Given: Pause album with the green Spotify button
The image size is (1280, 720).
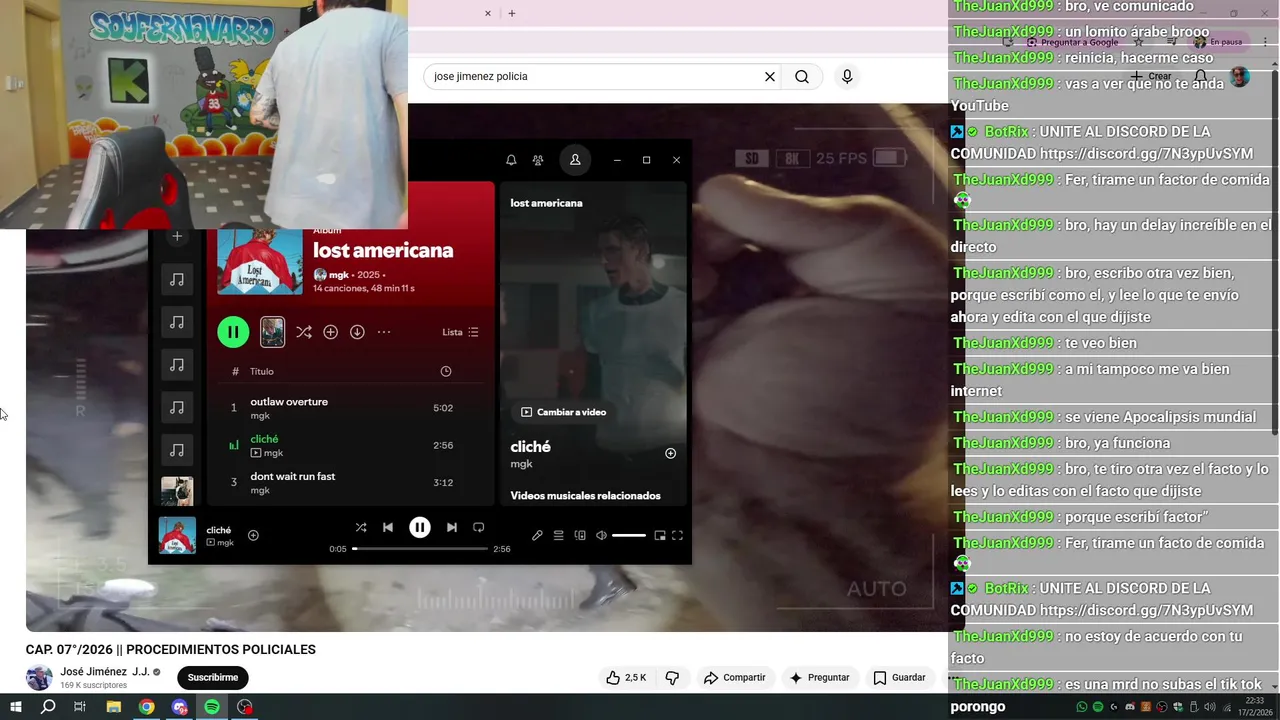Looking at the screenshot, I should point(233,332).
